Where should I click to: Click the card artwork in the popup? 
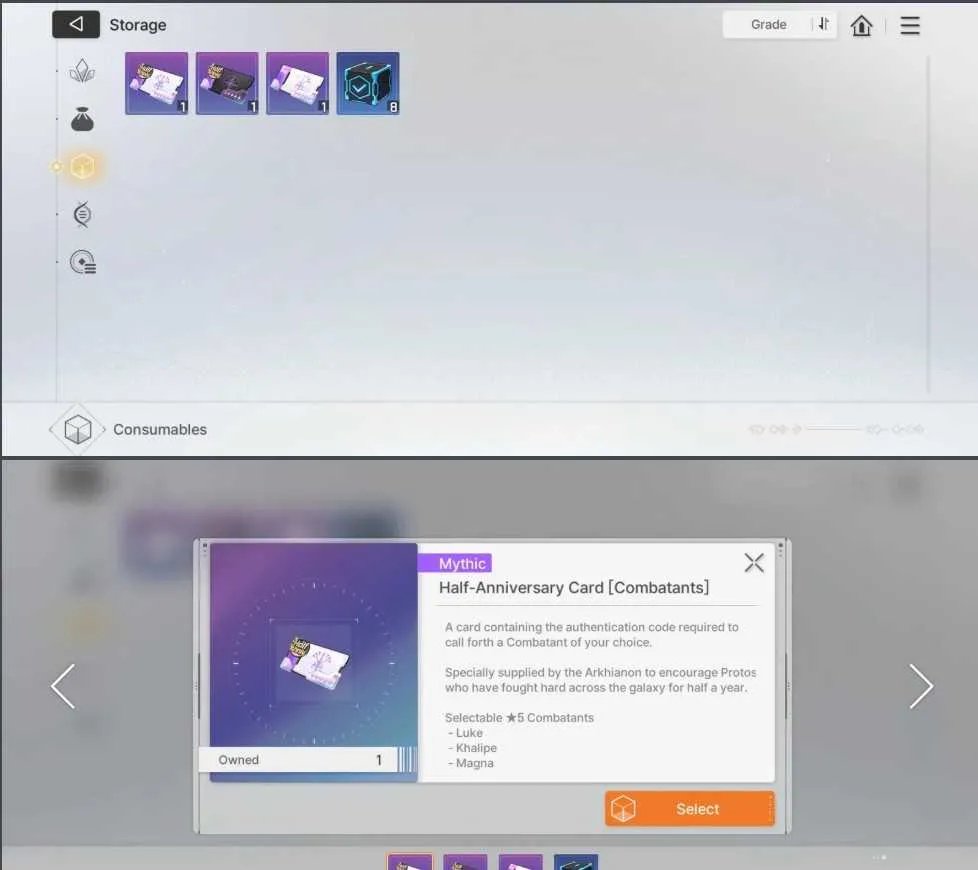point(314,662)
